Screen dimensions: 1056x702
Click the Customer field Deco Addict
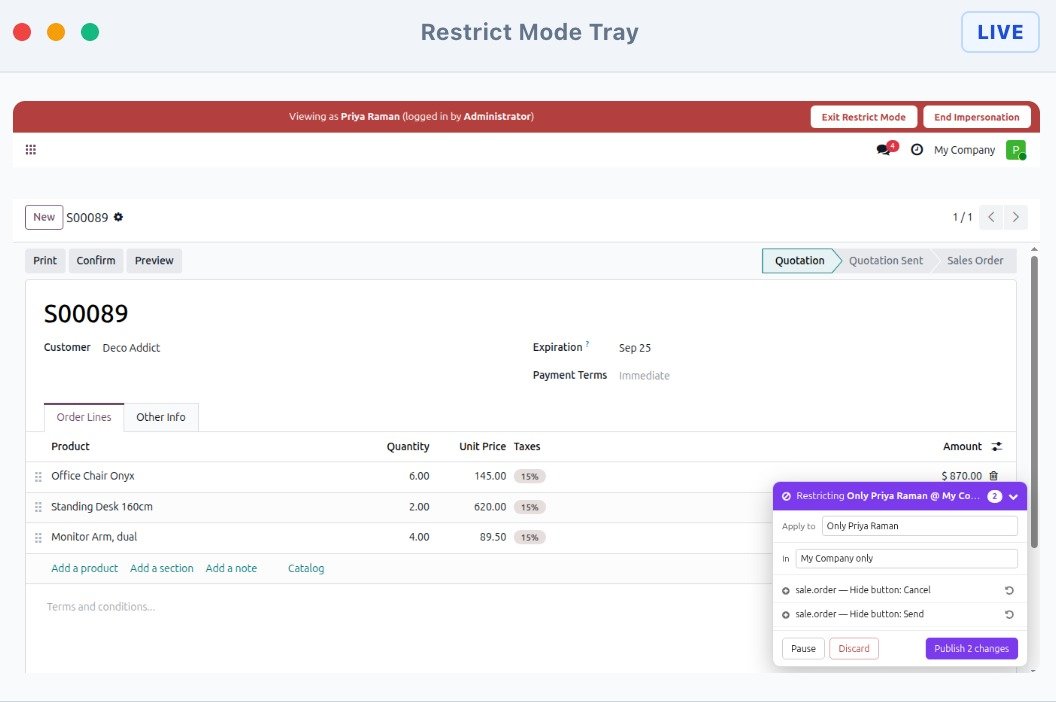tap(131, 348)
